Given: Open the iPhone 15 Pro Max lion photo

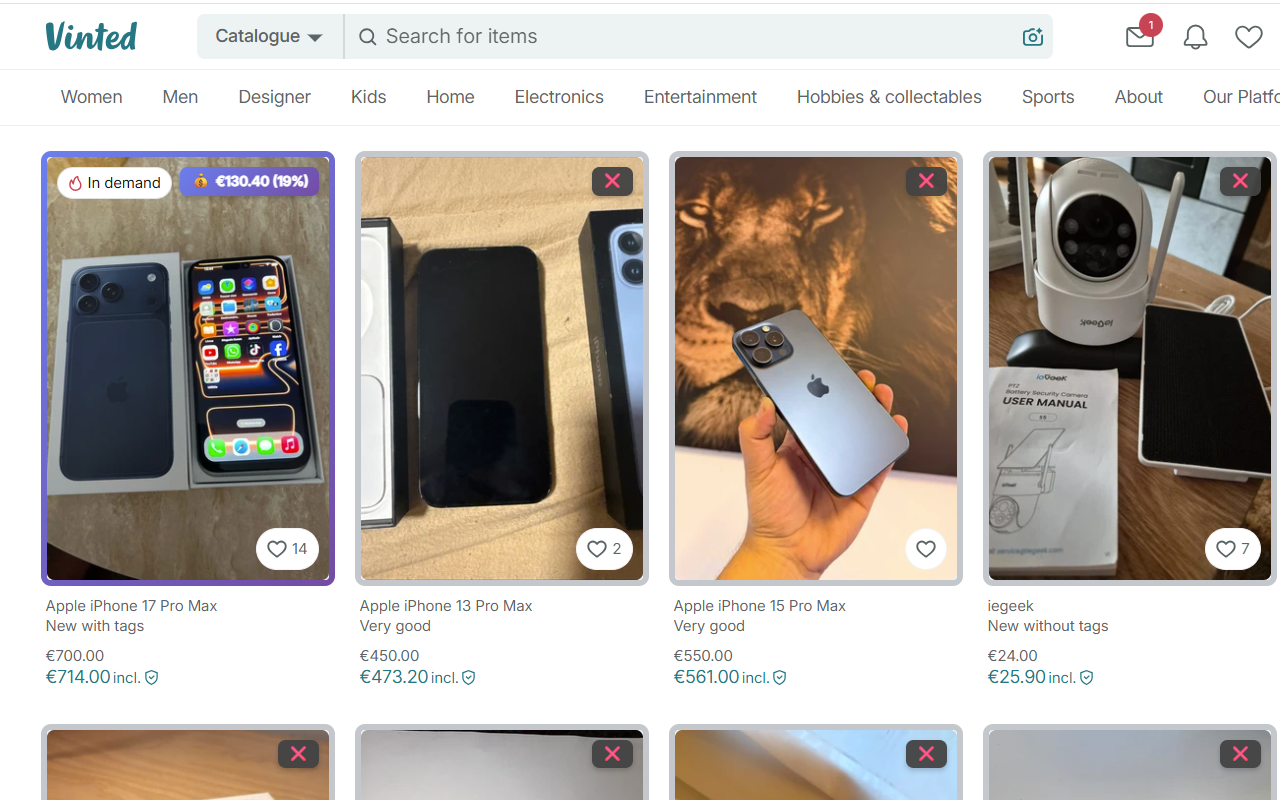Looking at the screenshot, I should point(816,368).
